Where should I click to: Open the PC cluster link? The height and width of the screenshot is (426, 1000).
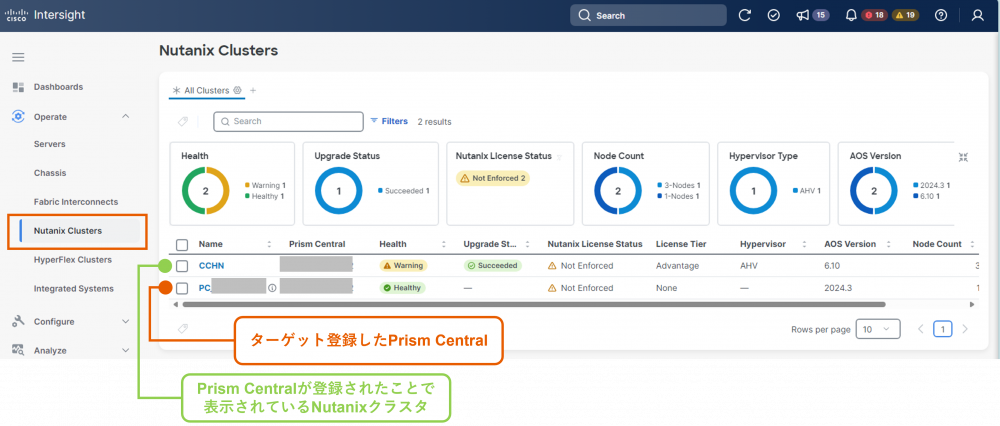point(204,288)
